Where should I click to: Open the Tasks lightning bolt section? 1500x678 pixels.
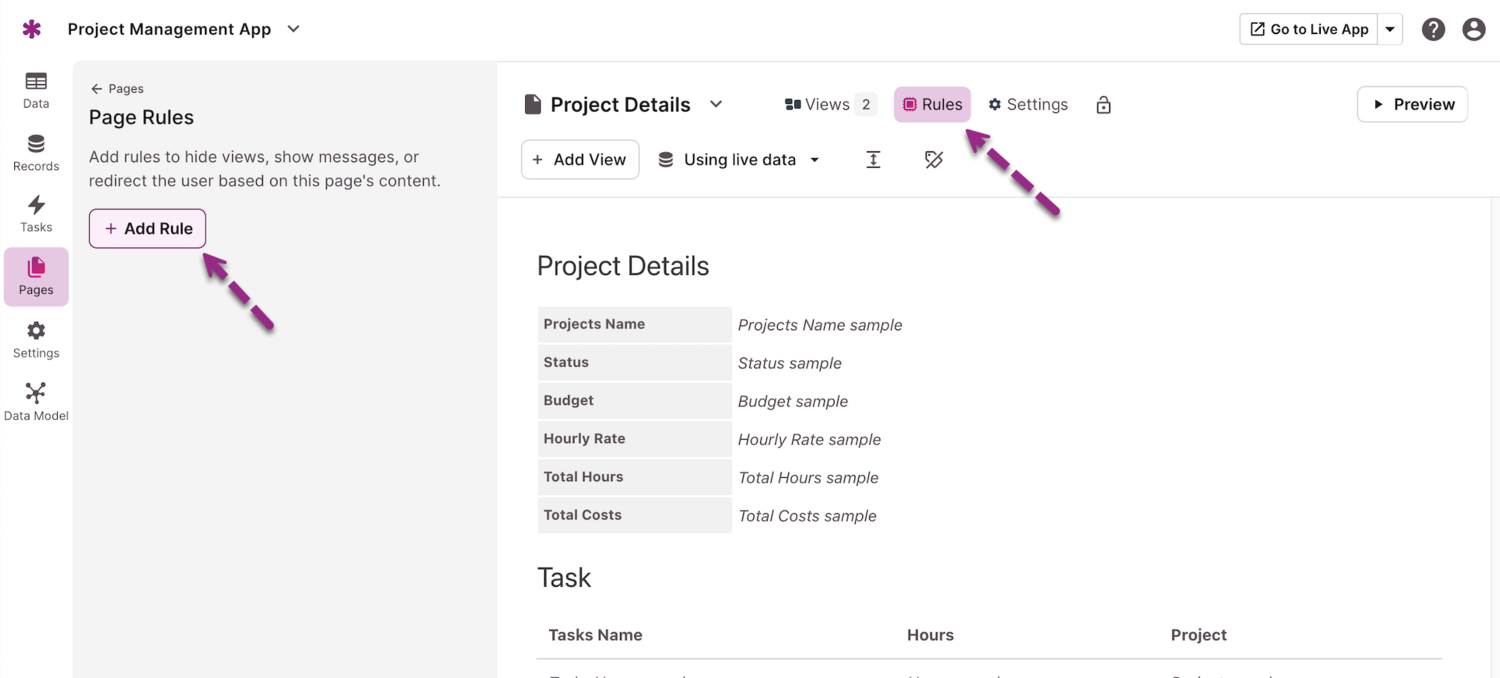tap(36, 213)
